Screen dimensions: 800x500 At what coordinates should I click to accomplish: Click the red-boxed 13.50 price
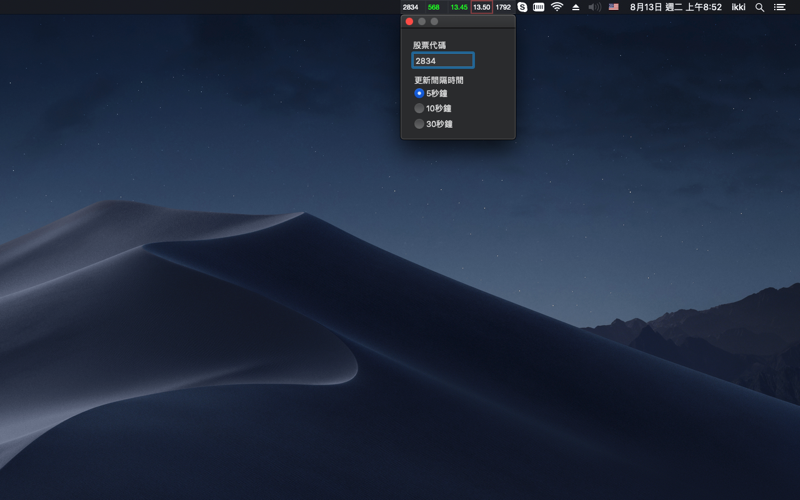pyautogui.click(x=481, y=7)
